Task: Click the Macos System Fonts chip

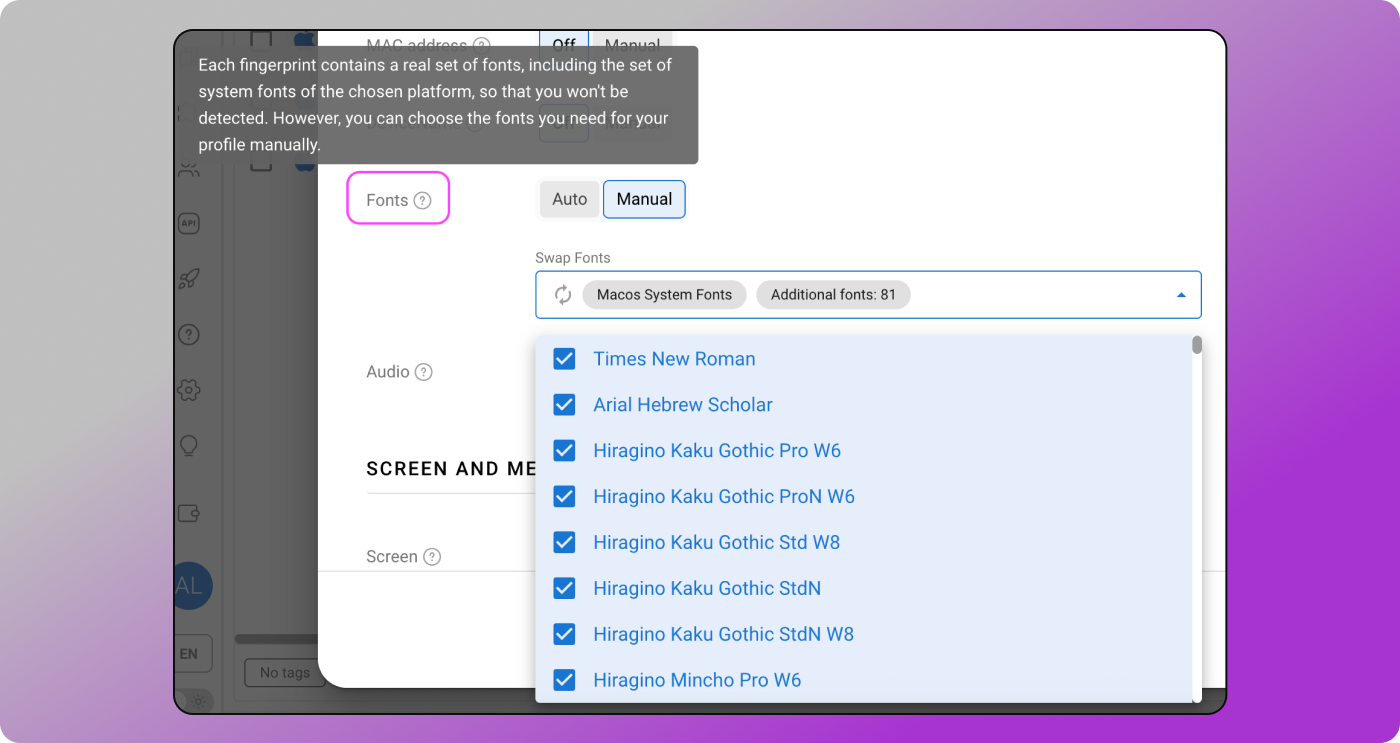Action: pyautogui.click(x=664, y=295)
